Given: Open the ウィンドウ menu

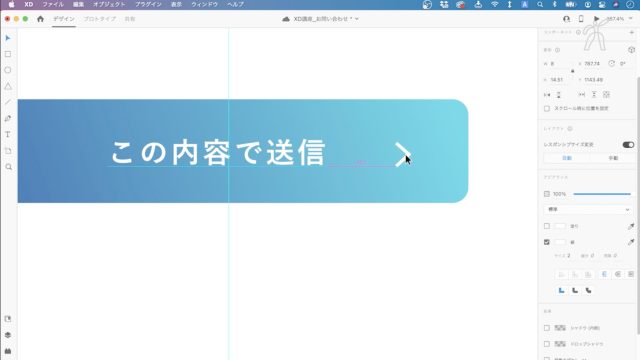Looking at the screenshot, I should point(204,4).
